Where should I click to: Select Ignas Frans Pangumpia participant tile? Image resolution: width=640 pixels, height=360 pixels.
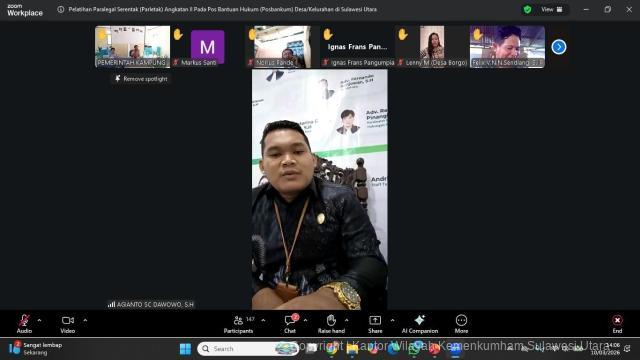pyautogui.click(x=357, y=47)
